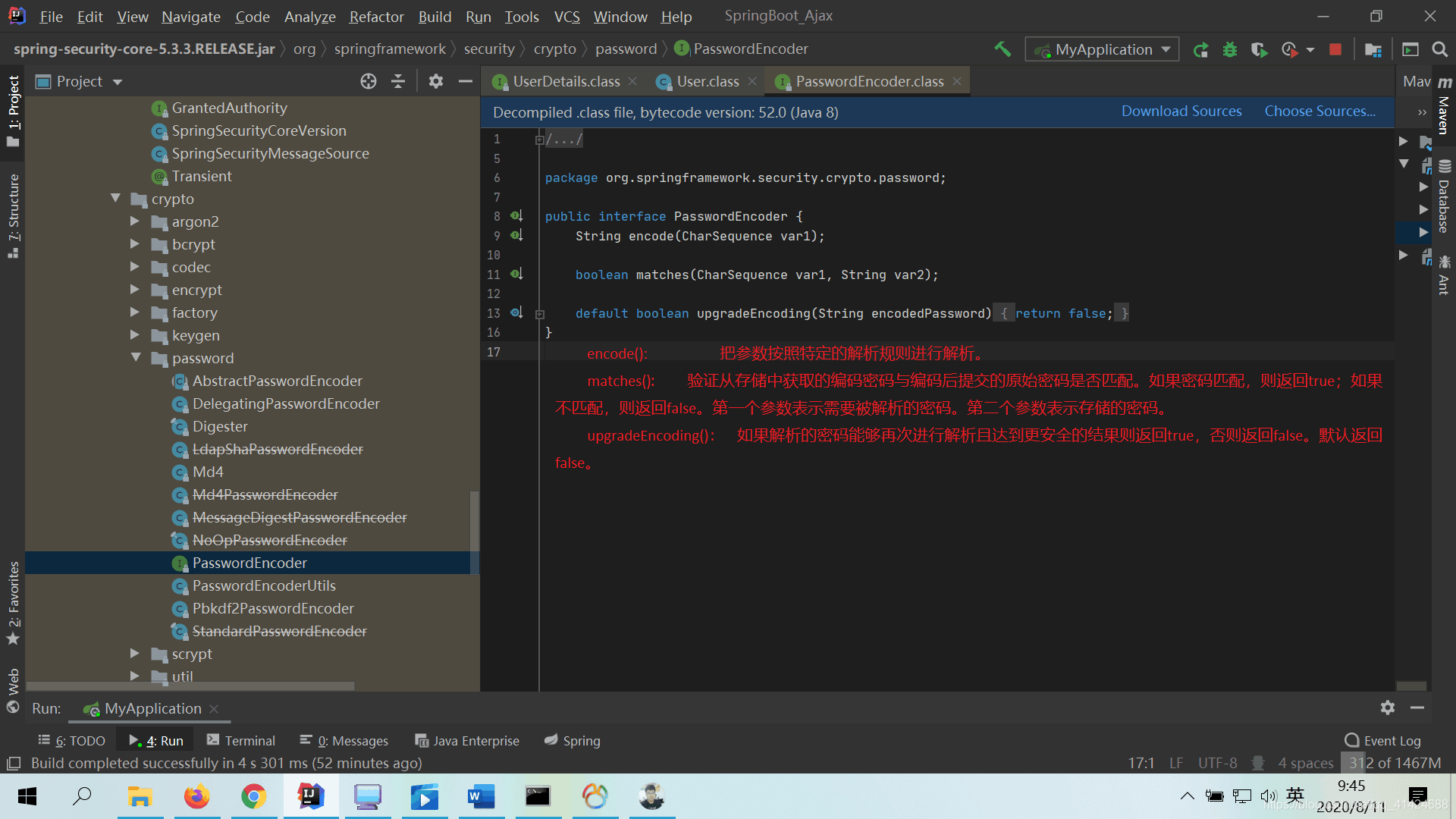Open the Messages tool window
Image resolution: width=1456 pixels, height=819 pixels.
click(x=344, y=741)
